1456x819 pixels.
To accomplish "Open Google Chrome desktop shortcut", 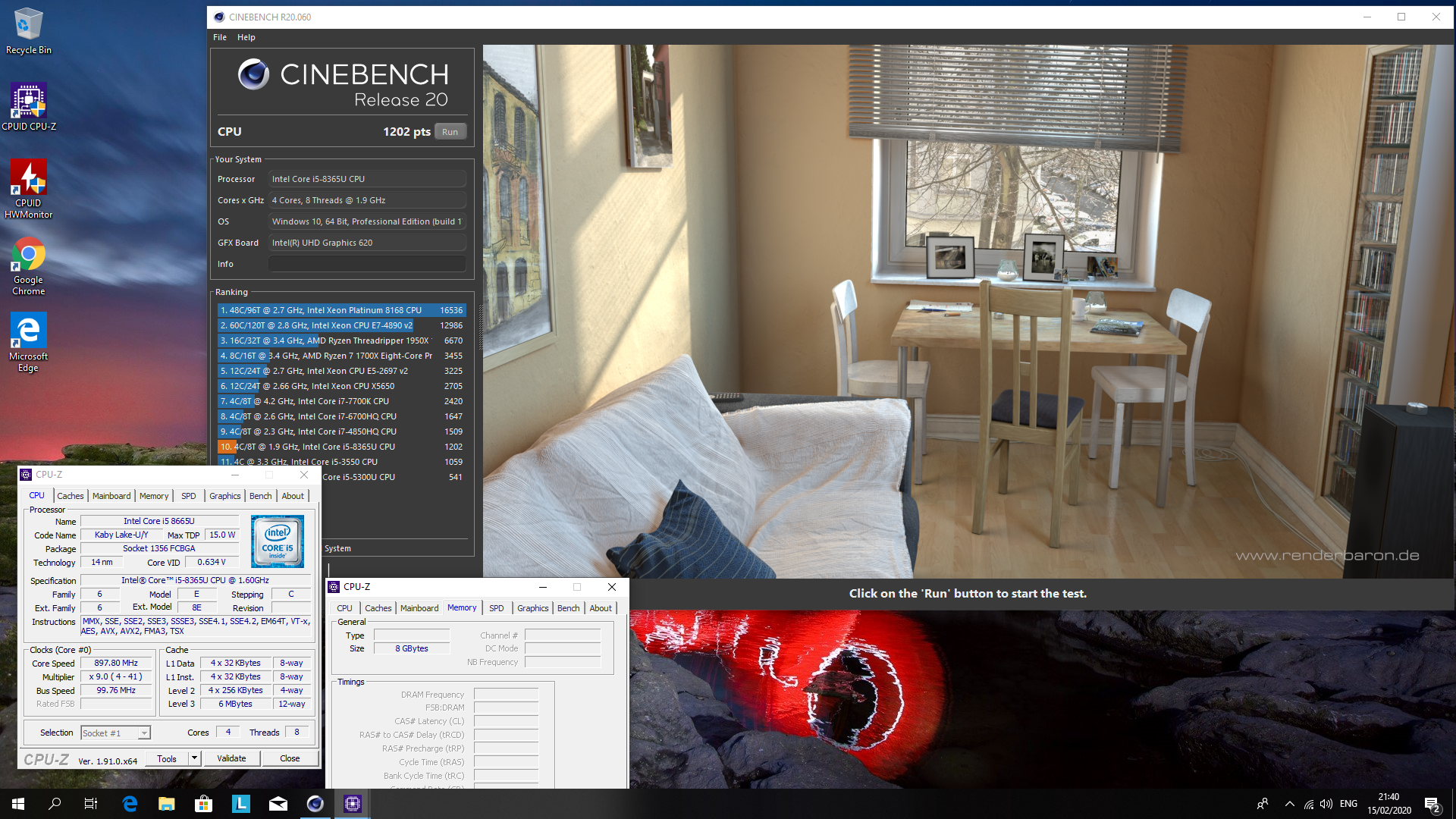I will [28, 266].
